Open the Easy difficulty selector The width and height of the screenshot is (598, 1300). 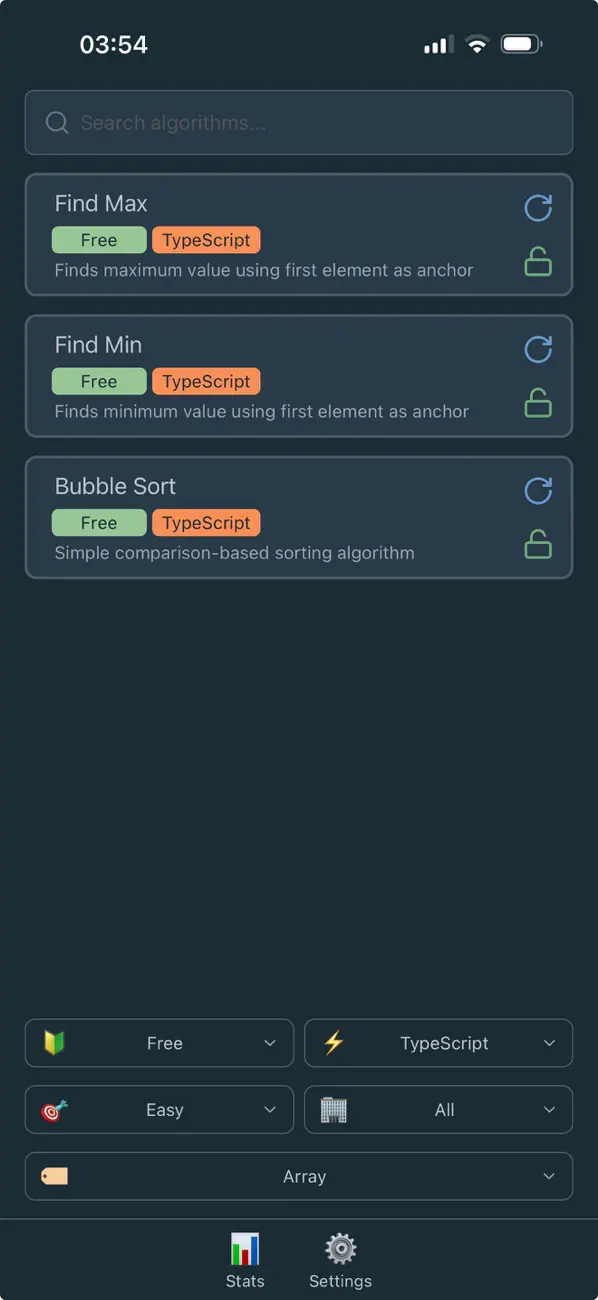click(x=159, y=1109)
